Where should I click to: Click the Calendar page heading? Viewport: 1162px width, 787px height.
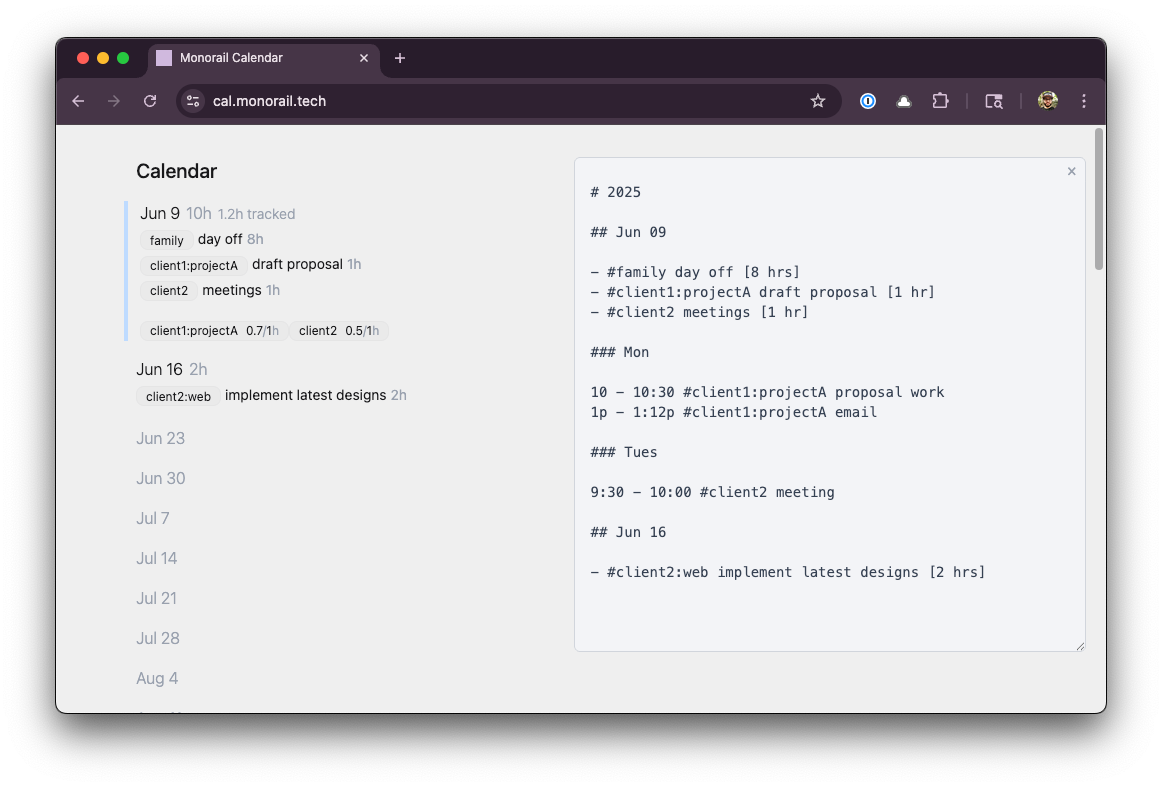176,171
